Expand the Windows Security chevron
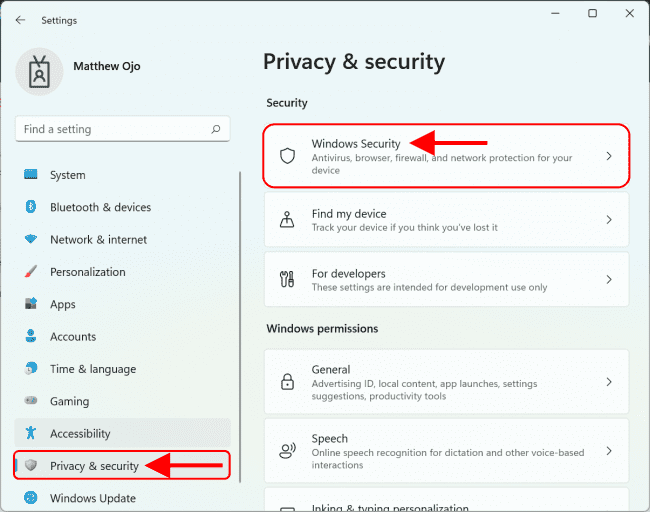Viewport: 650px width, 512px height. [608, 157]
